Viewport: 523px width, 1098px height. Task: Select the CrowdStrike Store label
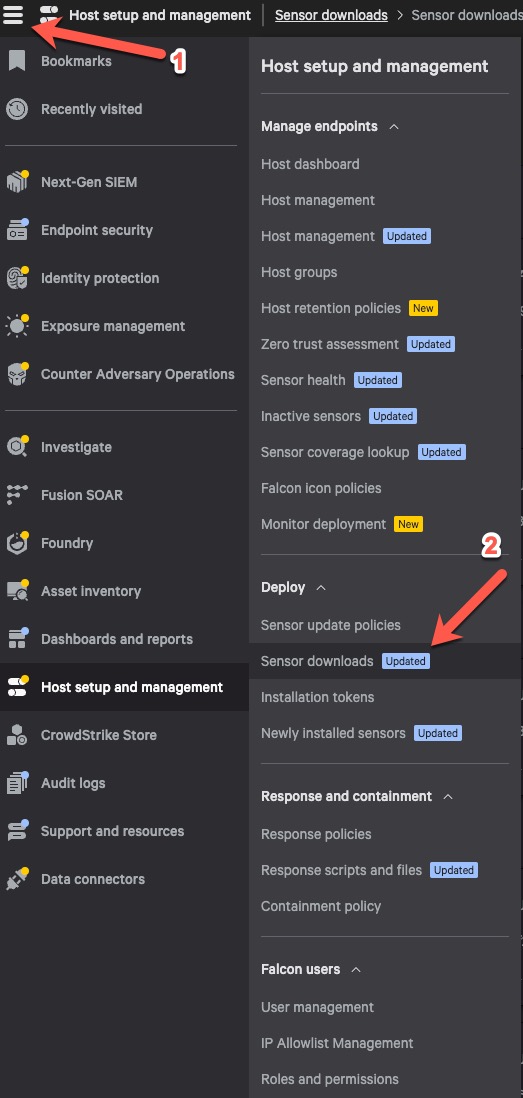click(99, 735)
